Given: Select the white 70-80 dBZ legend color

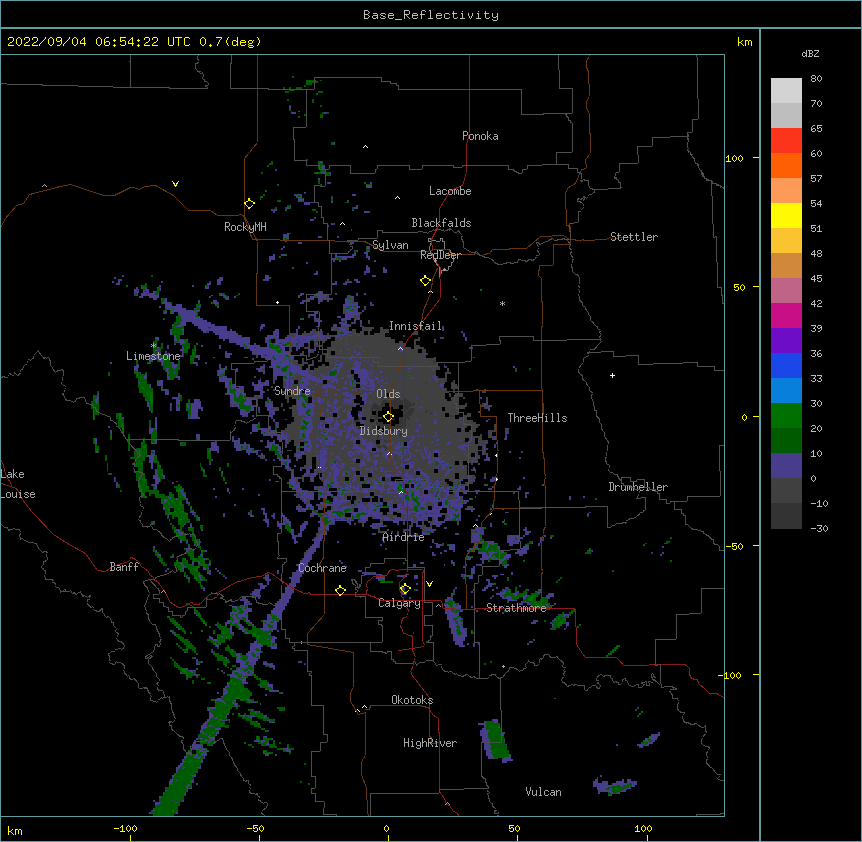Looking at the screenshot, I should tap(786, 91).
